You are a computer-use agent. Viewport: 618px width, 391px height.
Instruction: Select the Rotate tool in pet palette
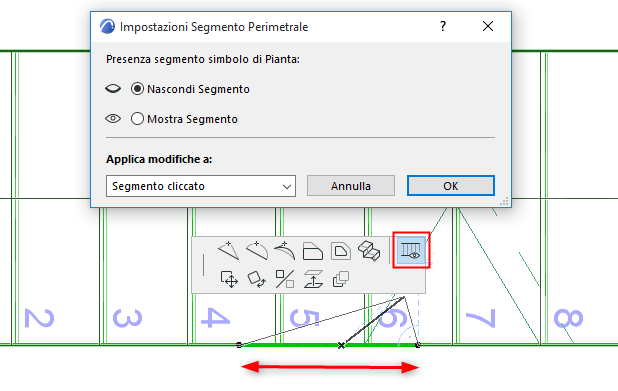pyautogui.click(x=257, y=279)
